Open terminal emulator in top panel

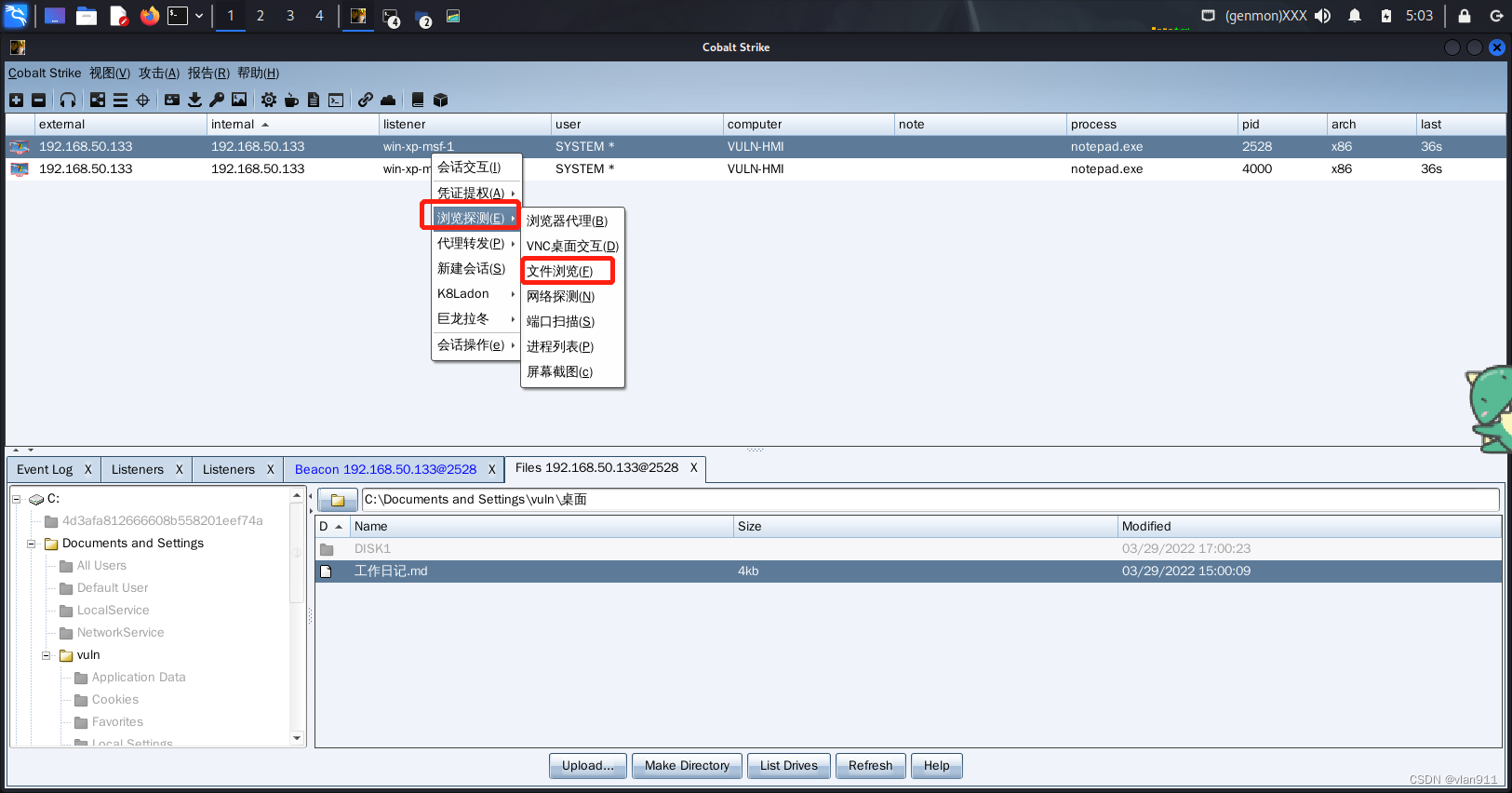click(178, 16)
